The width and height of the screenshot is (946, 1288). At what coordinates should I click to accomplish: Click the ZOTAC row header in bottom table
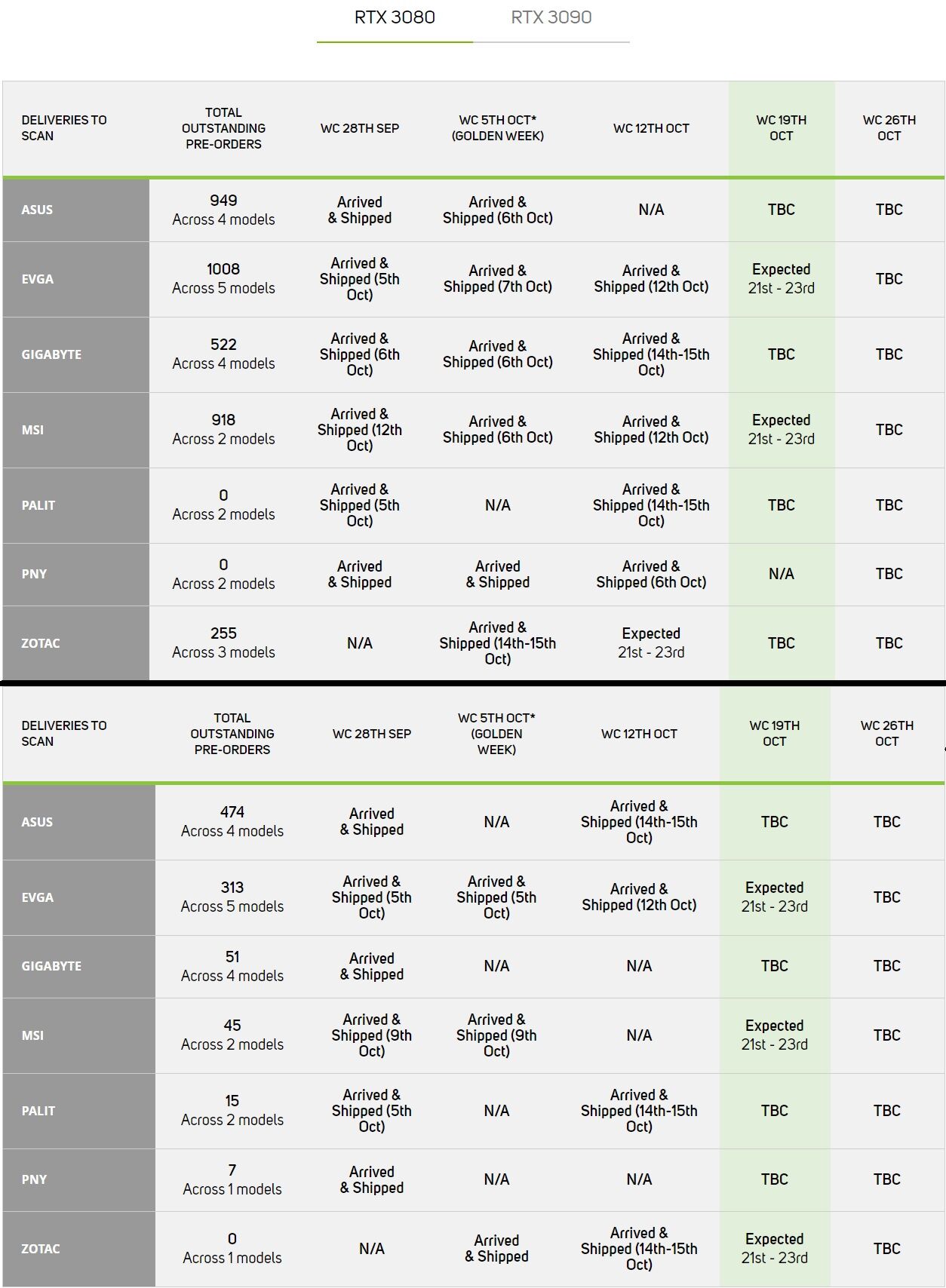[79, 1249]
